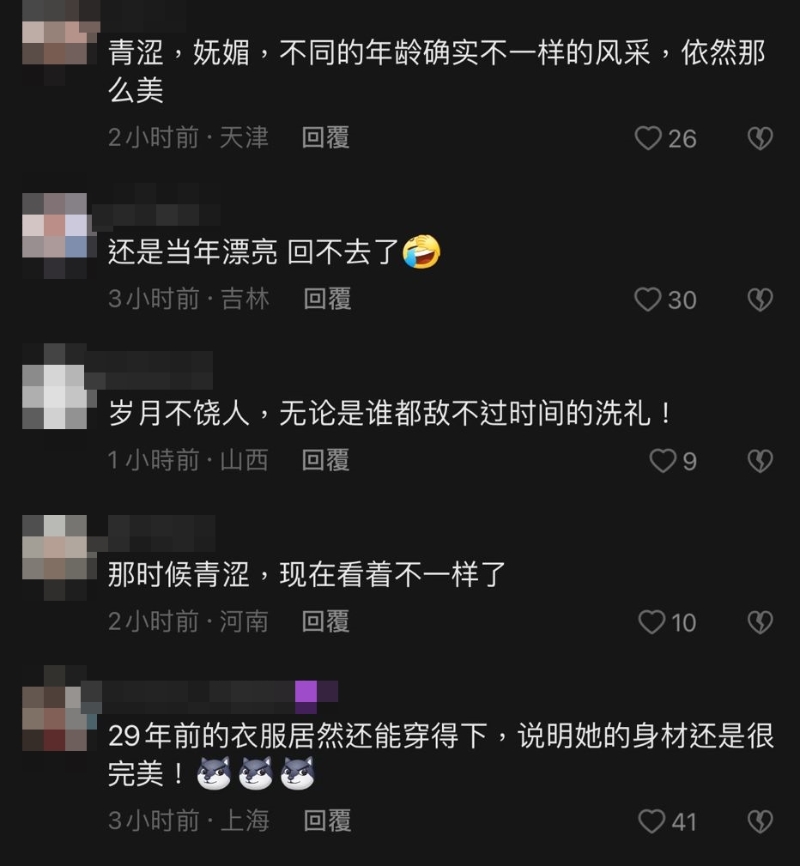Like the Henan comment with 10 likes
The image size is (800, 866).
click(x=651, y=622)
